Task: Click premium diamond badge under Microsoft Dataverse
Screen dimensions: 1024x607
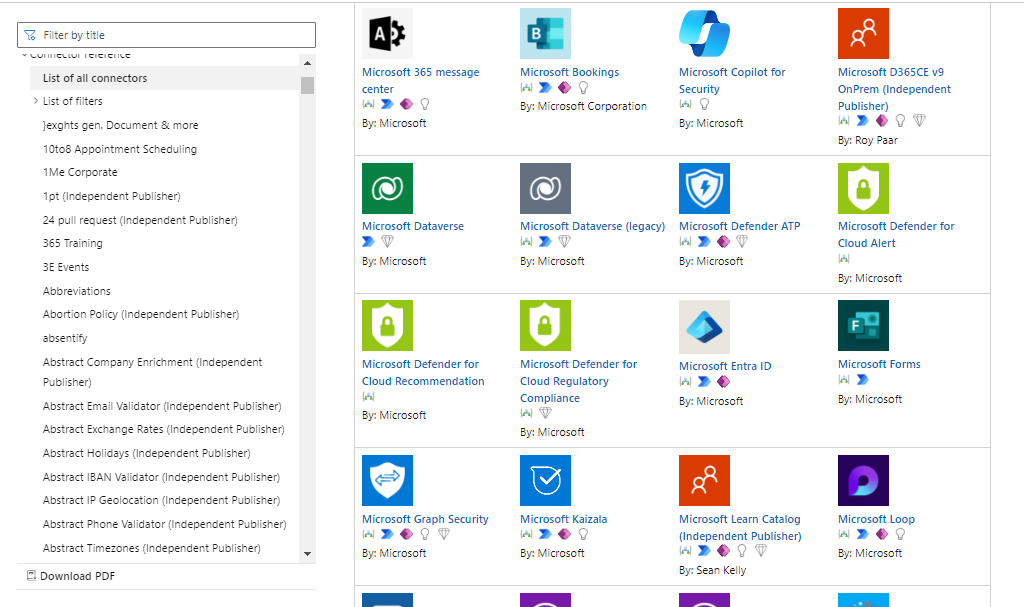Action: pos(387,242)
